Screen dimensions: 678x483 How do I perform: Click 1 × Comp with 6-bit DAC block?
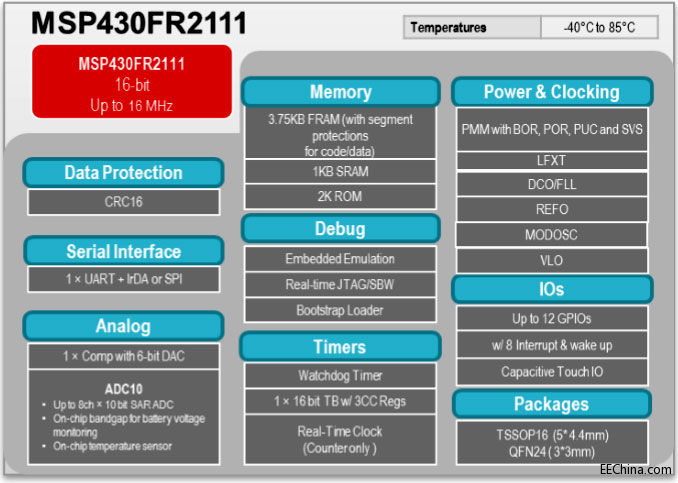point(124,356)
